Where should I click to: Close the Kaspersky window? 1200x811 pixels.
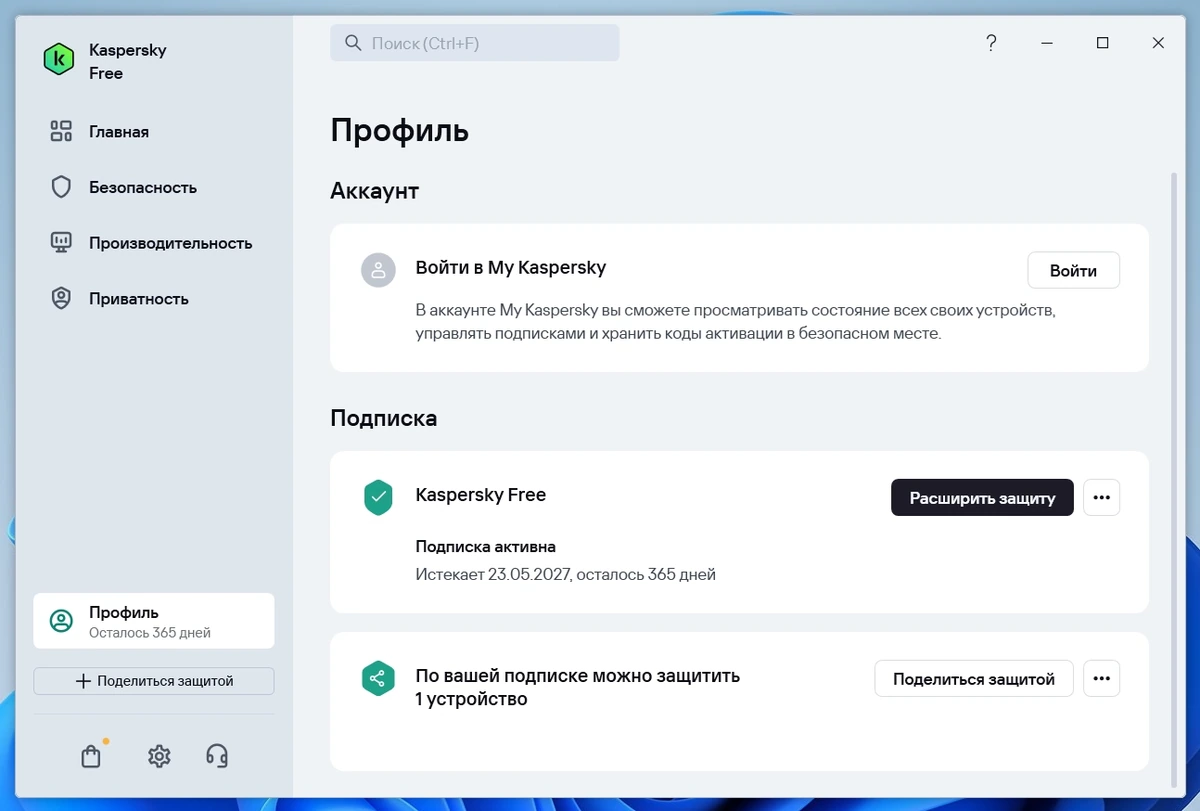point(1158,43)
